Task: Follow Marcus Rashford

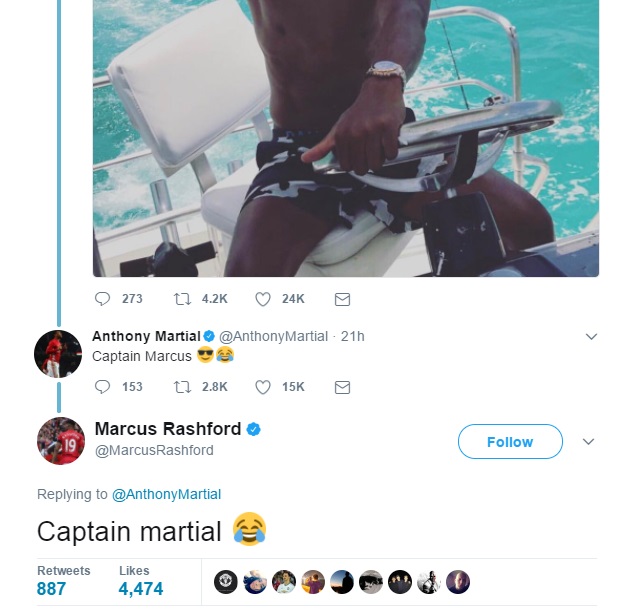Action: pyautogui.click(x=510, y=441)
